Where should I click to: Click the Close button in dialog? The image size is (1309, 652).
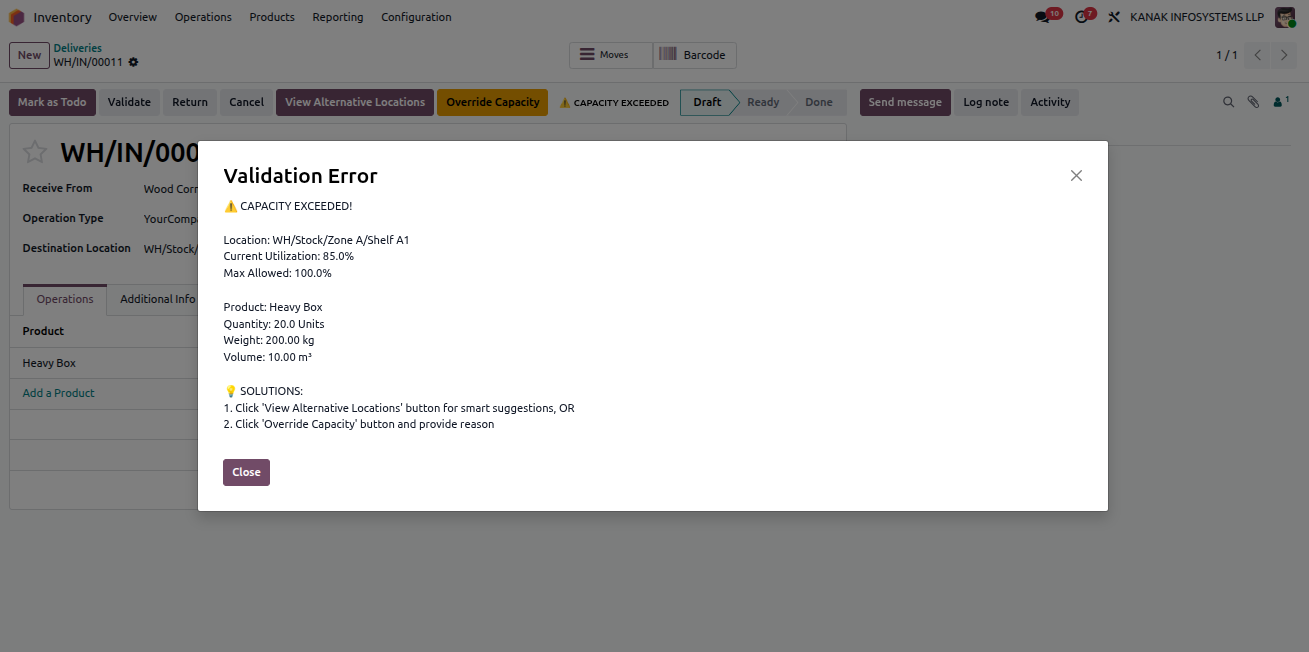click(246, 472)
